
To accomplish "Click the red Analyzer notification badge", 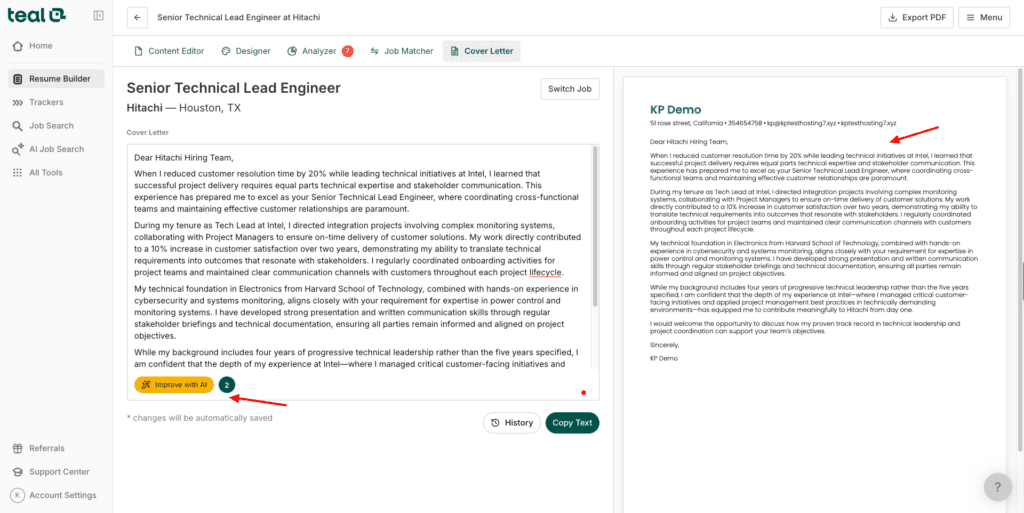I will click(347, 51).
